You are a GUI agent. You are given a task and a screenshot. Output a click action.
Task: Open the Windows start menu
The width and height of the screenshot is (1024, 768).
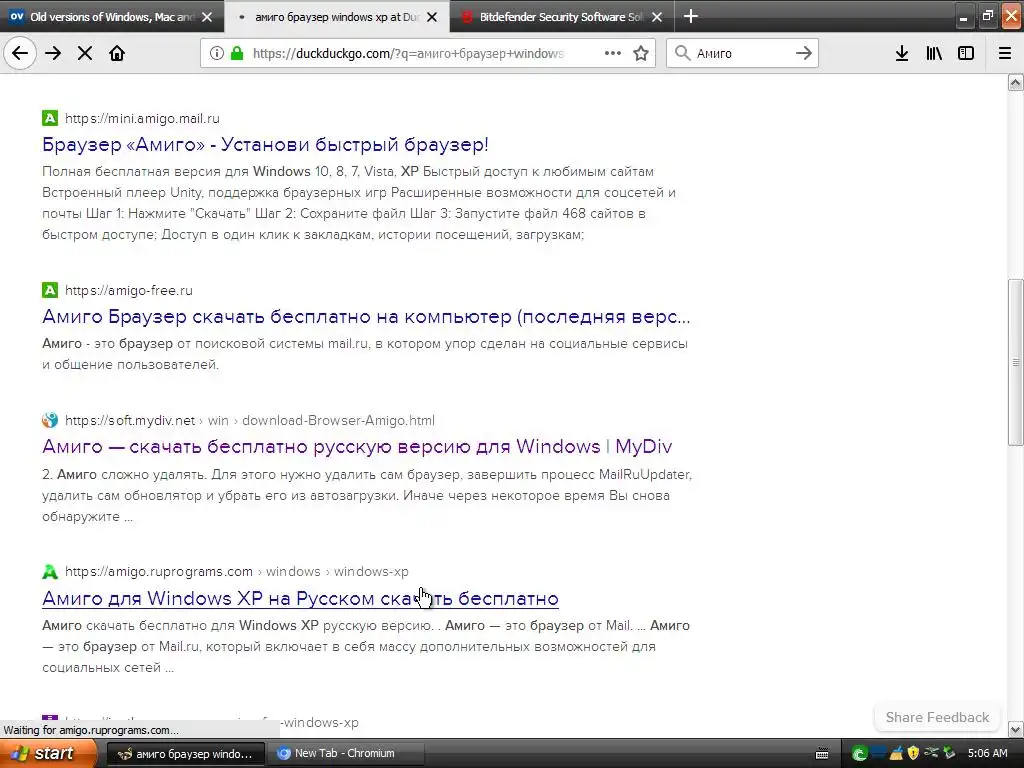coord(47,754)
